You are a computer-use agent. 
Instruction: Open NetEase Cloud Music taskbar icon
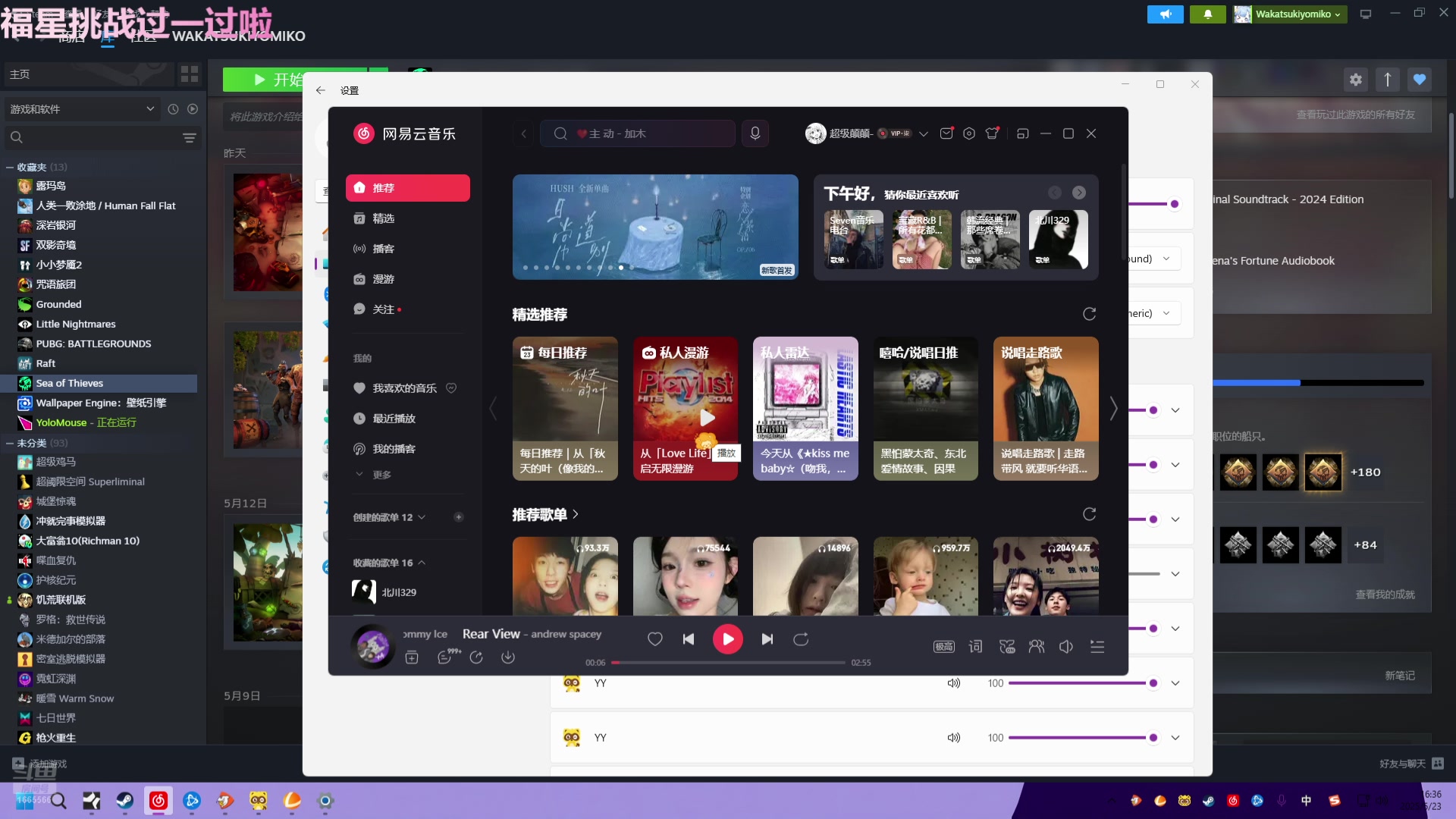point(158,801)
